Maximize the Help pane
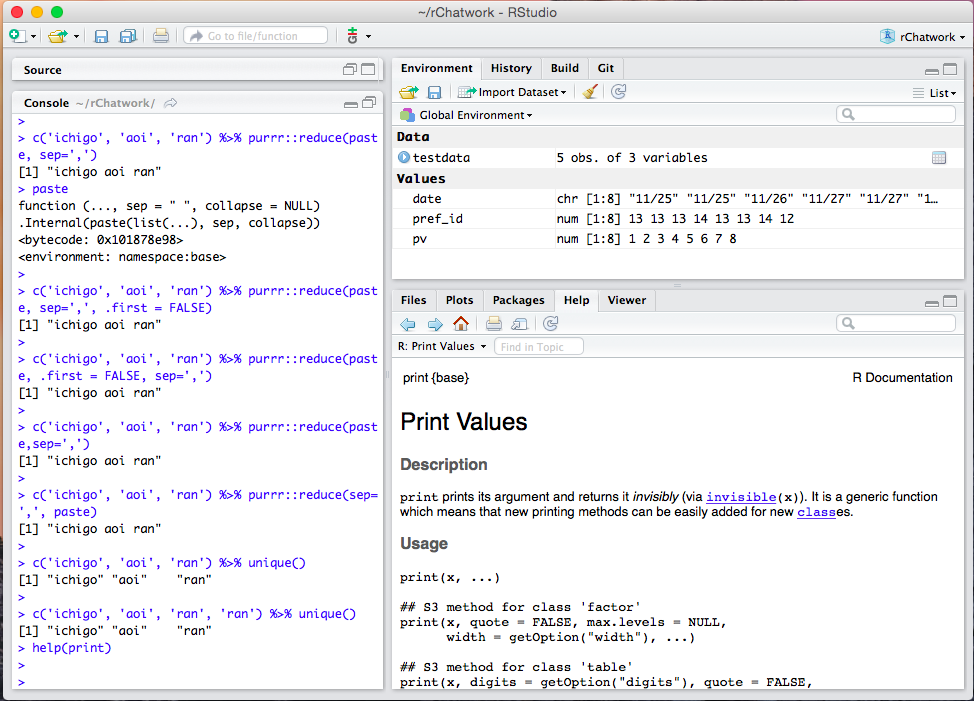This screenshot has width=974, height=701. [950, 301]
